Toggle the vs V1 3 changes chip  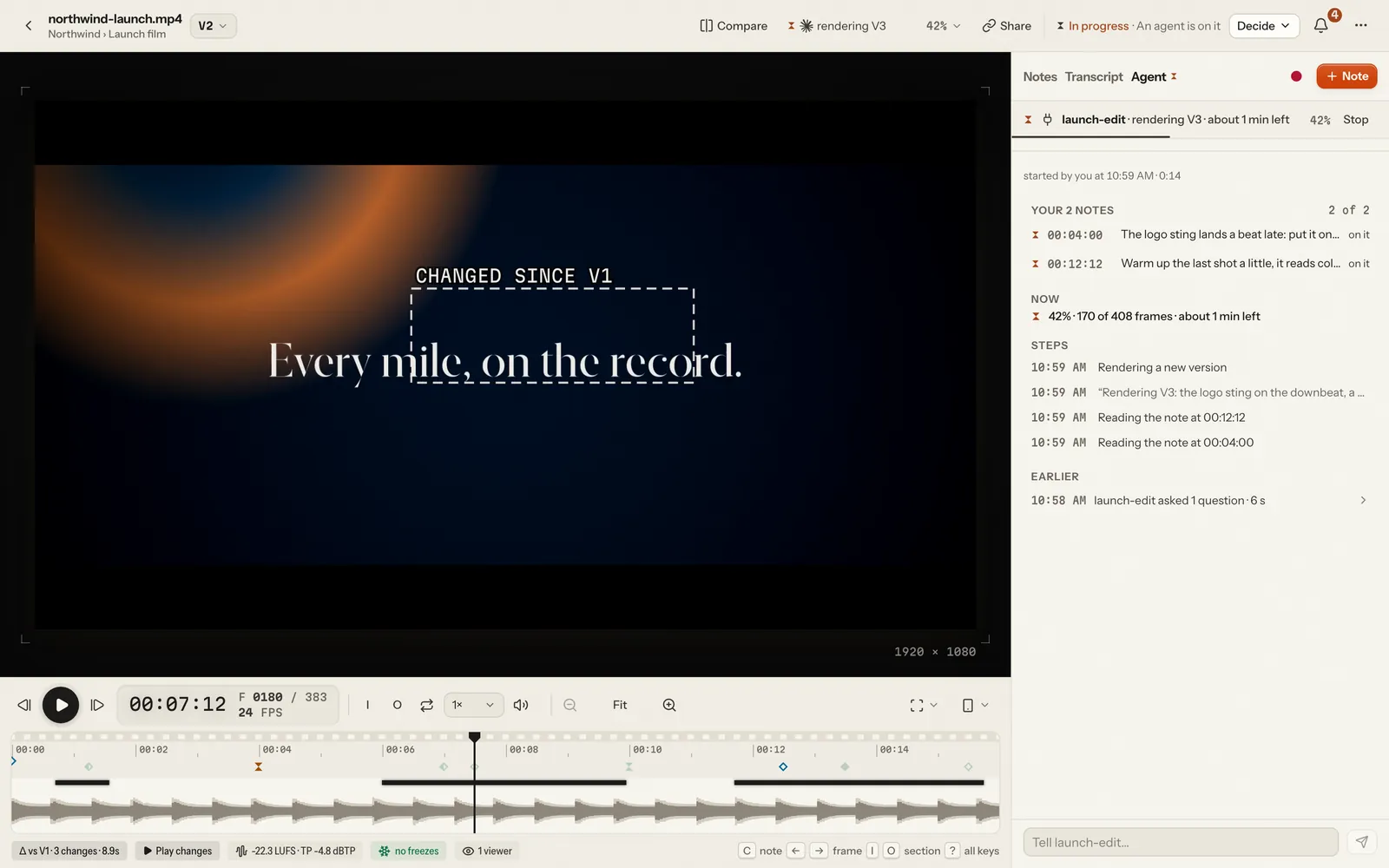pyautogui.click(x=69, y=851)
